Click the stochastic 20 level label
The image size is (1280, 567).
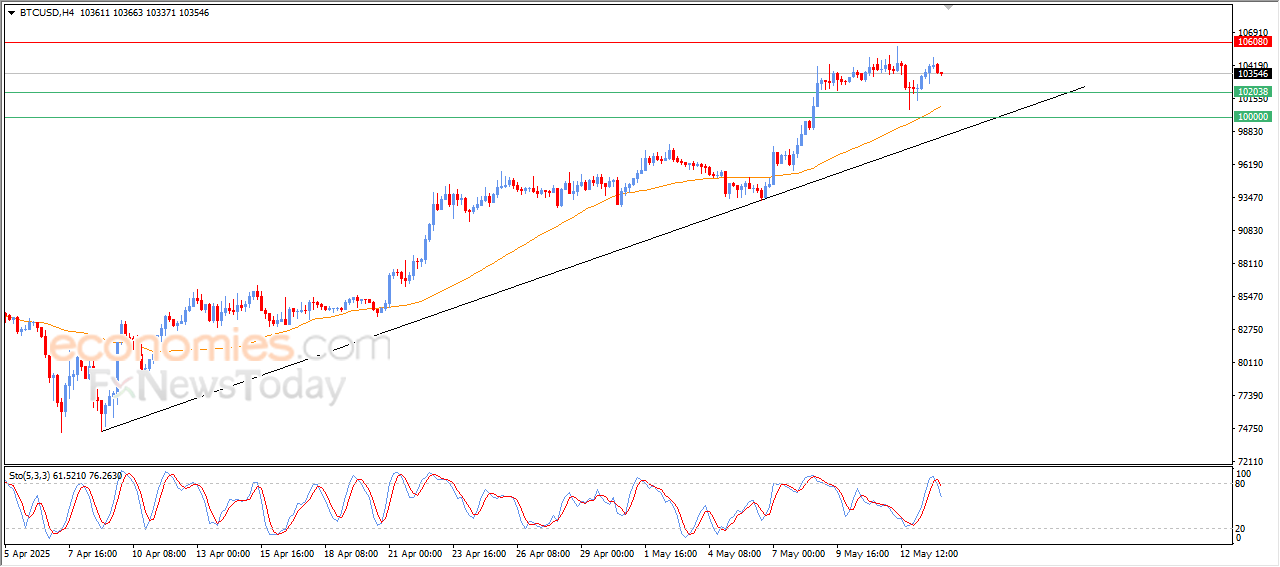pyautogui.click(x=1241, y=527)
